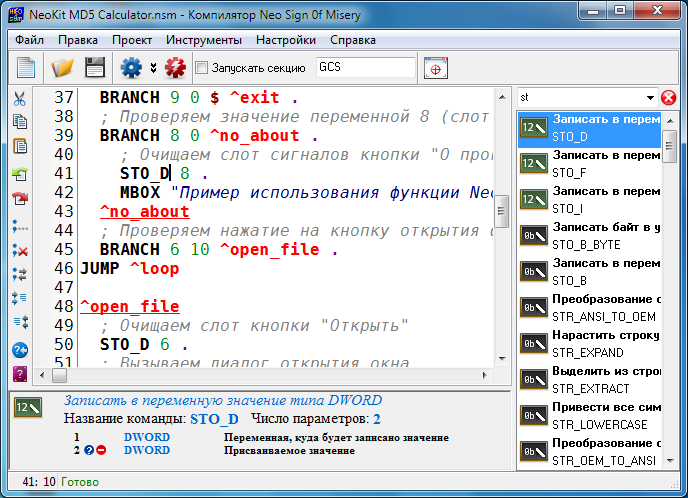688x498 pixels.
Task: Click the red minus icon for parameter 2
Action: pyautogui.click(x=101, y=450)
